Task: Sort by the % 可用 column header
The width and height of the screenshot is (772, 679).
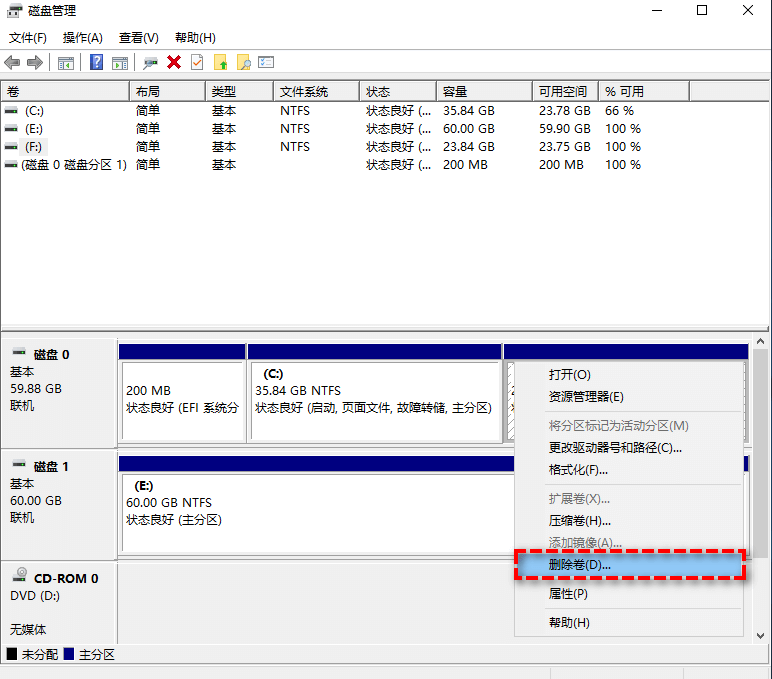Action: [643, 92]
